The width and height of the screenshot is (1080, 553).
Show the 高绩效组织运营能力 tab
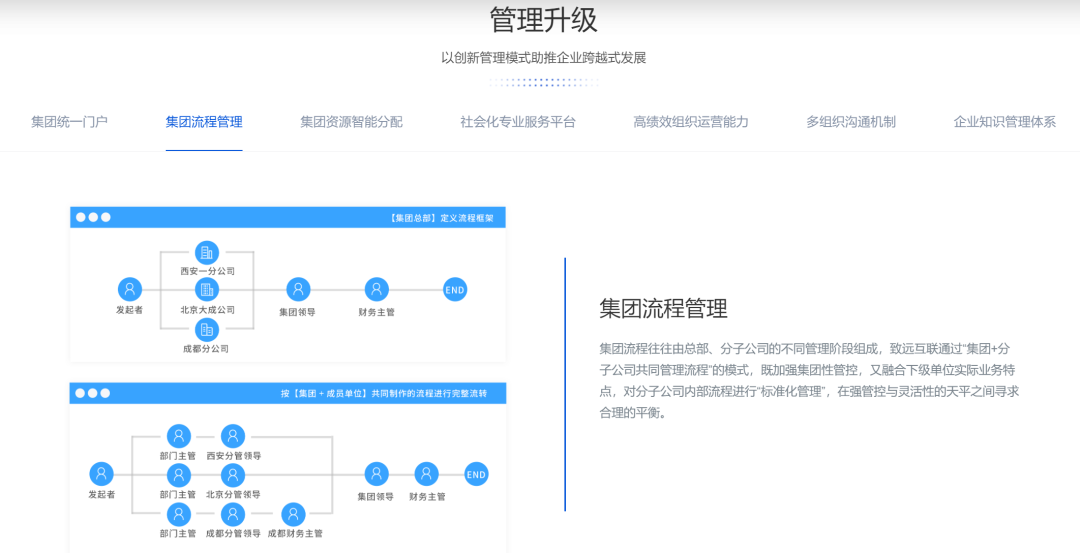tap(691, 123)
